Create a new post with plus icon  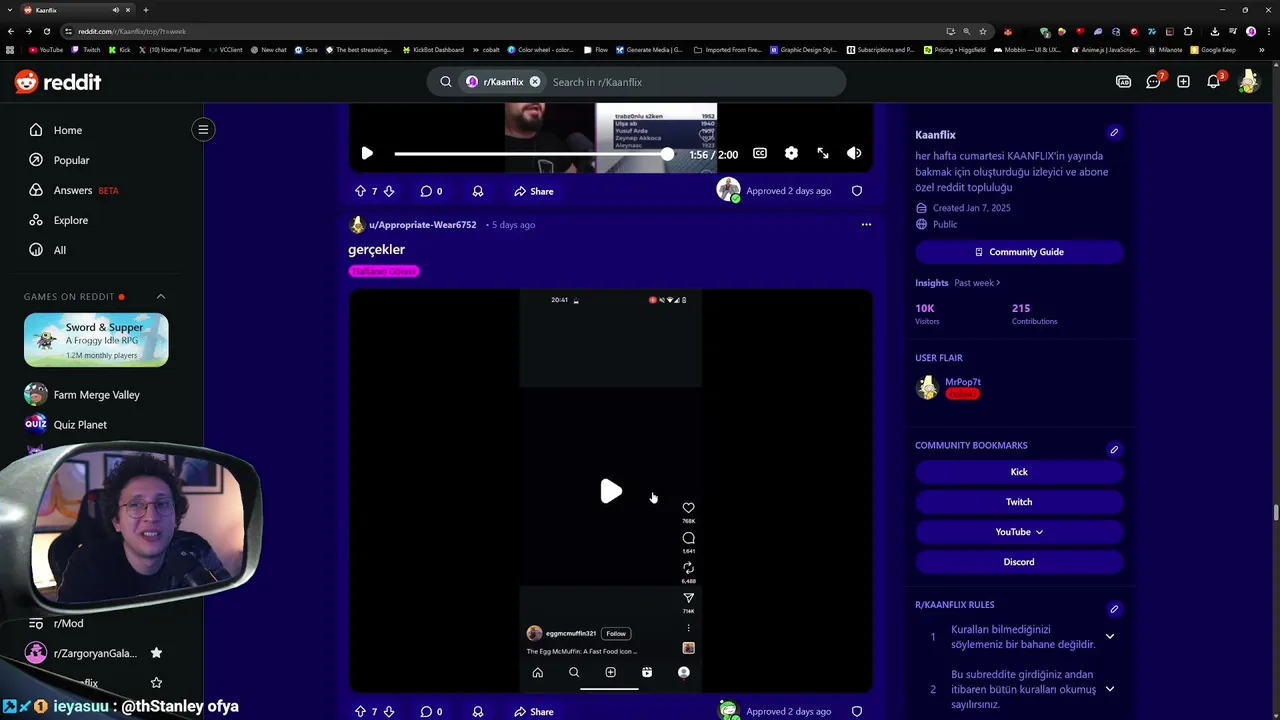(x=1183, y=82)
